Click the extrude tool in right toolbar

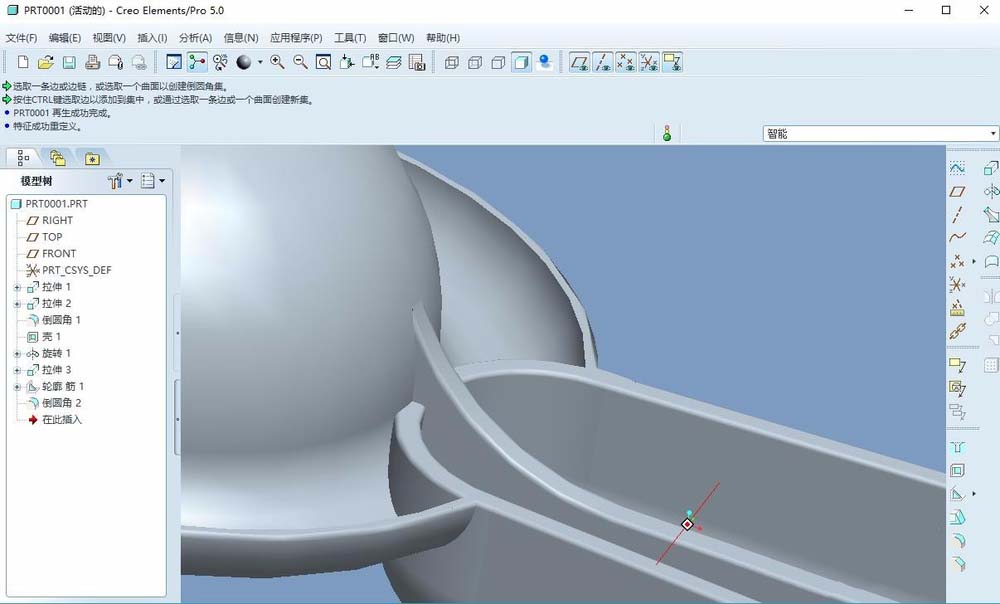(991, 168)
